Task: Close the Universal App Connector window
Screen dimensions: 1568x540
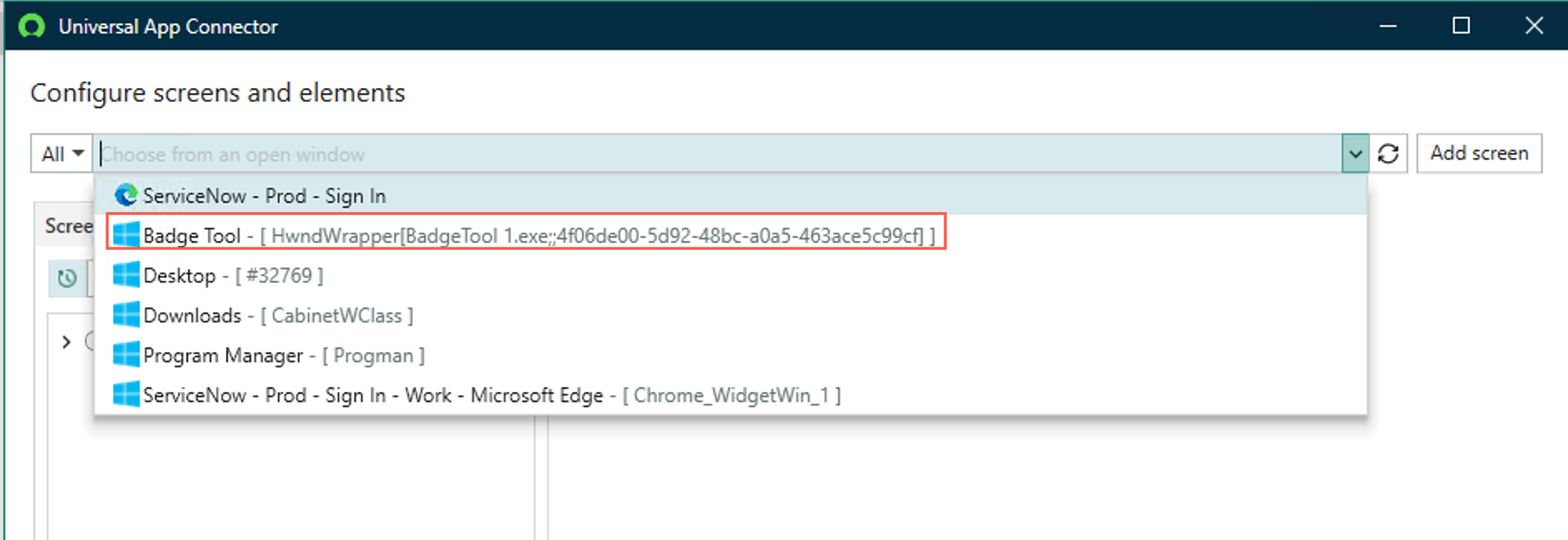Action: 1534,26
